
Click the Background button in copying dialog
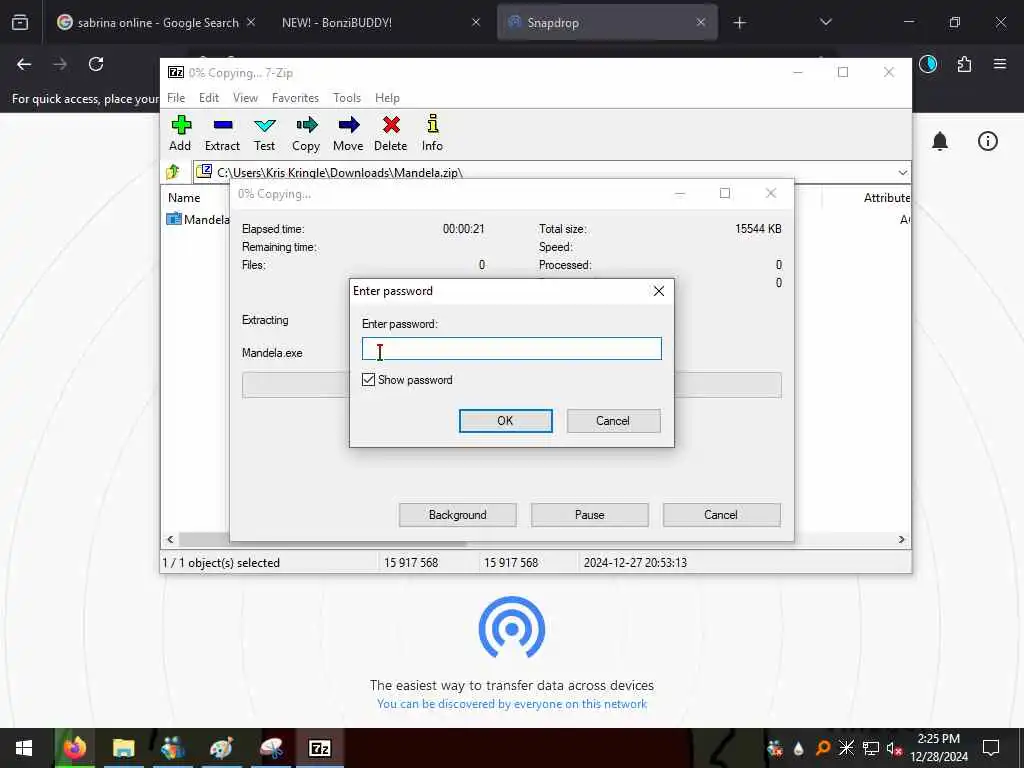[x=457, y=515]
